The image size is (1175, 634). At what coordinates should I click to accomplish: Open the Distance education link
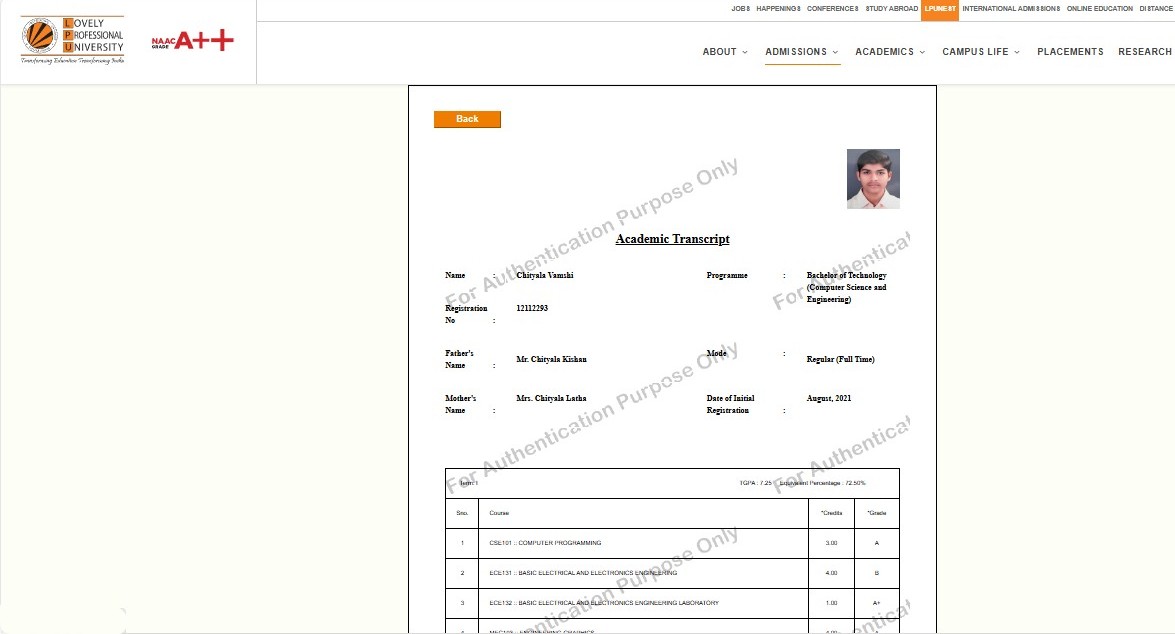pos(1156,9)
